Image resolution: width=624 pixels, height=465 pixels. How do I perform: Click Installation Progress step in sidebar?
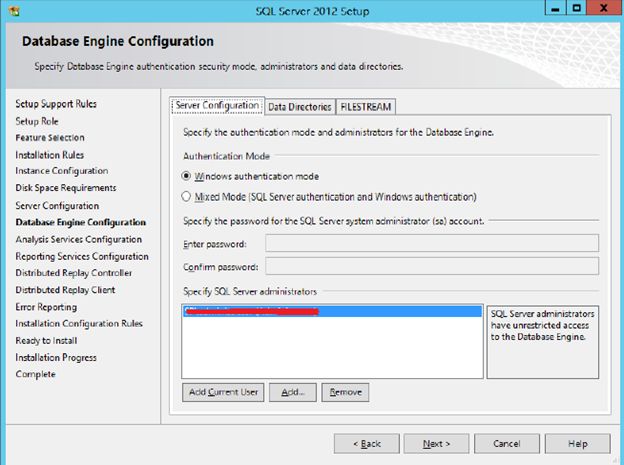(56, 358)
